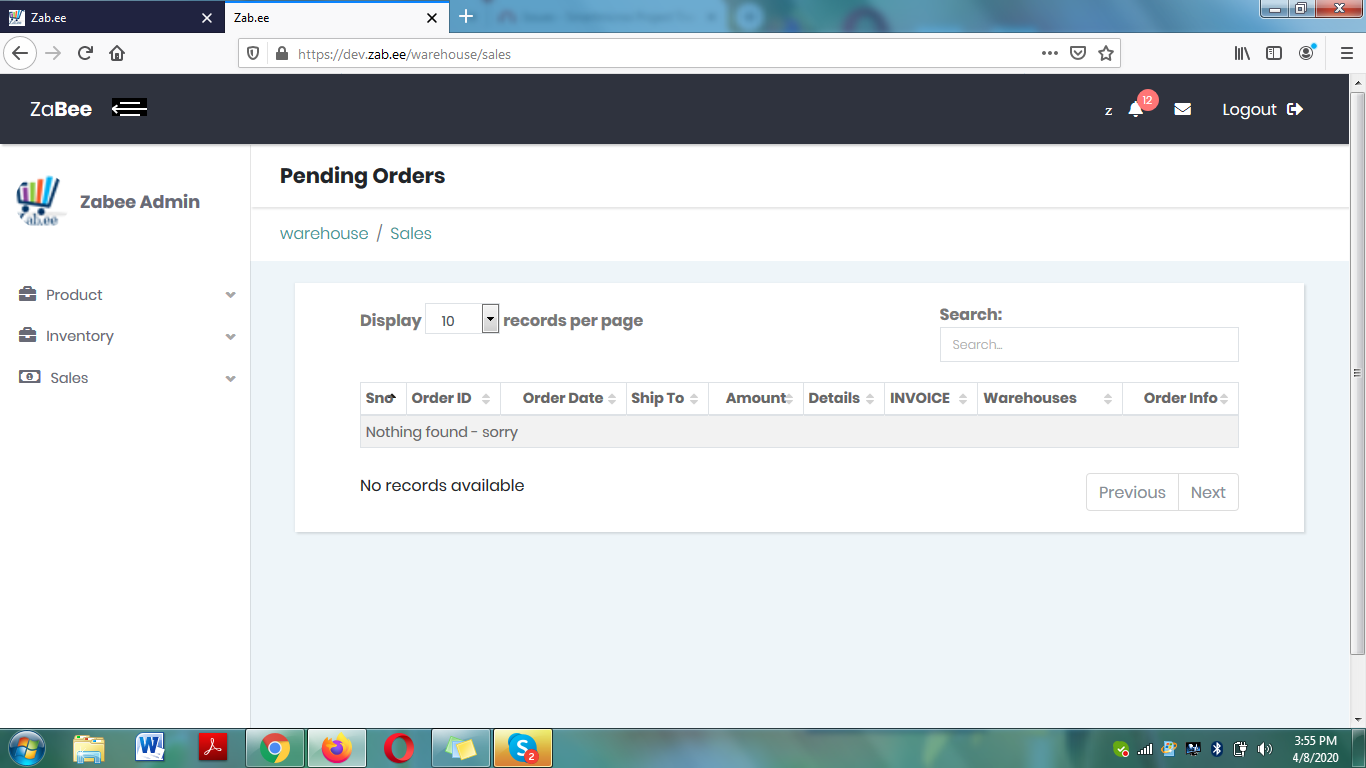The height and width of the screenshot is (768, 1366).
Task: Open a new browser tab
Action: (x=466, y=17)
